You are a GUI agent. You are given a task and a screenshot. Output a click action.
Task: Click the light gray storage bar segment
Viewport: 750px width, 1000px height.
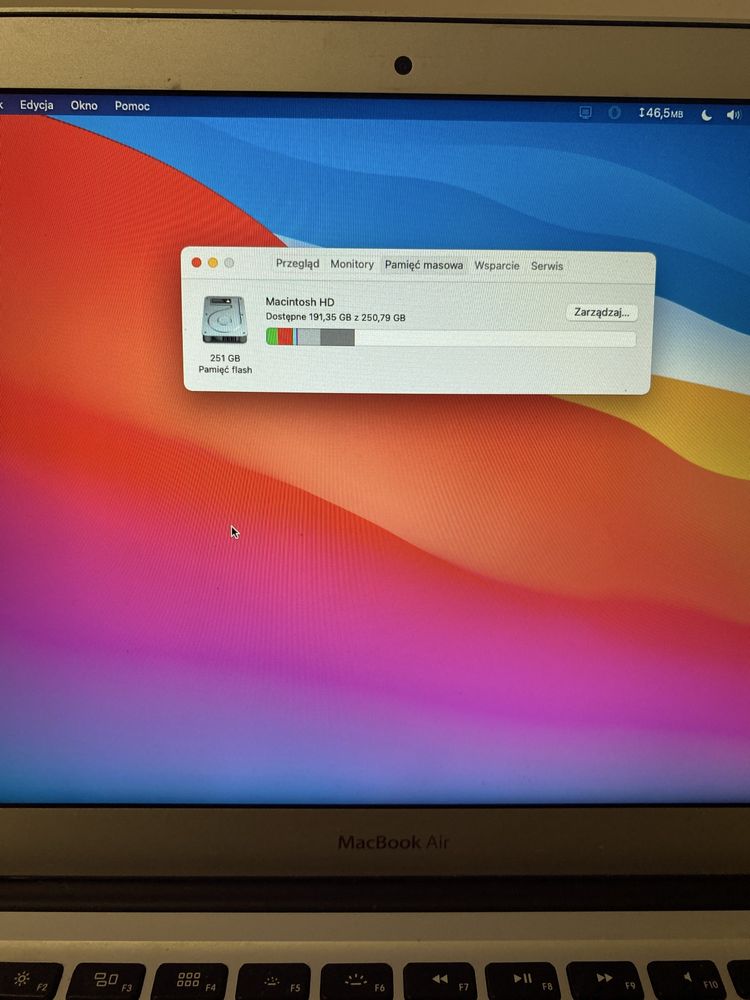coord(309,337)
